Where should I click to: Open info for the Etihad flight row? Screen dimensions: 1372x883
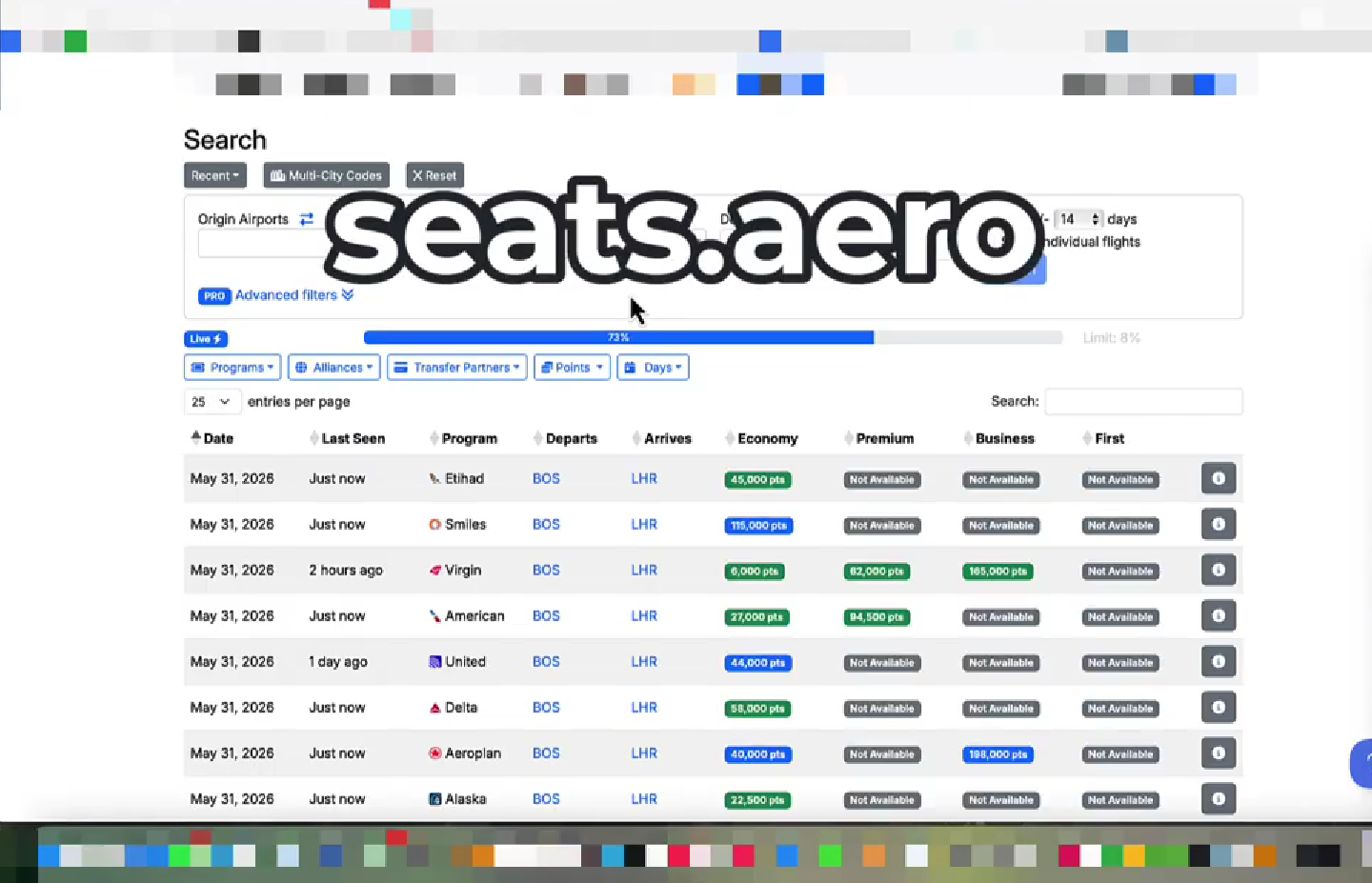coord(1219,478)
